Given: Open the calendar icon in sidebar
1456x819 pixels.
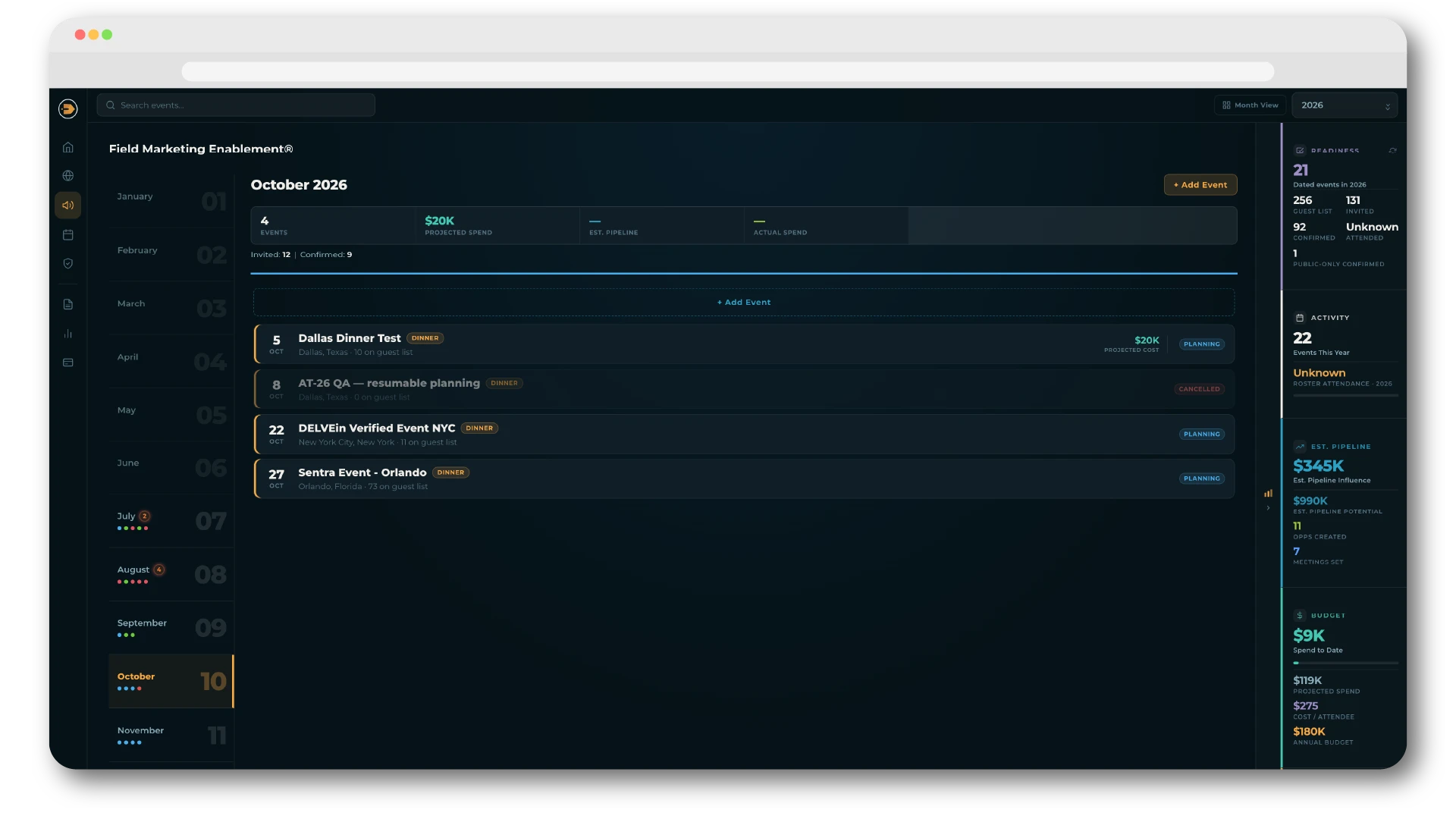Looking at the screenshot, I should 68,234.
